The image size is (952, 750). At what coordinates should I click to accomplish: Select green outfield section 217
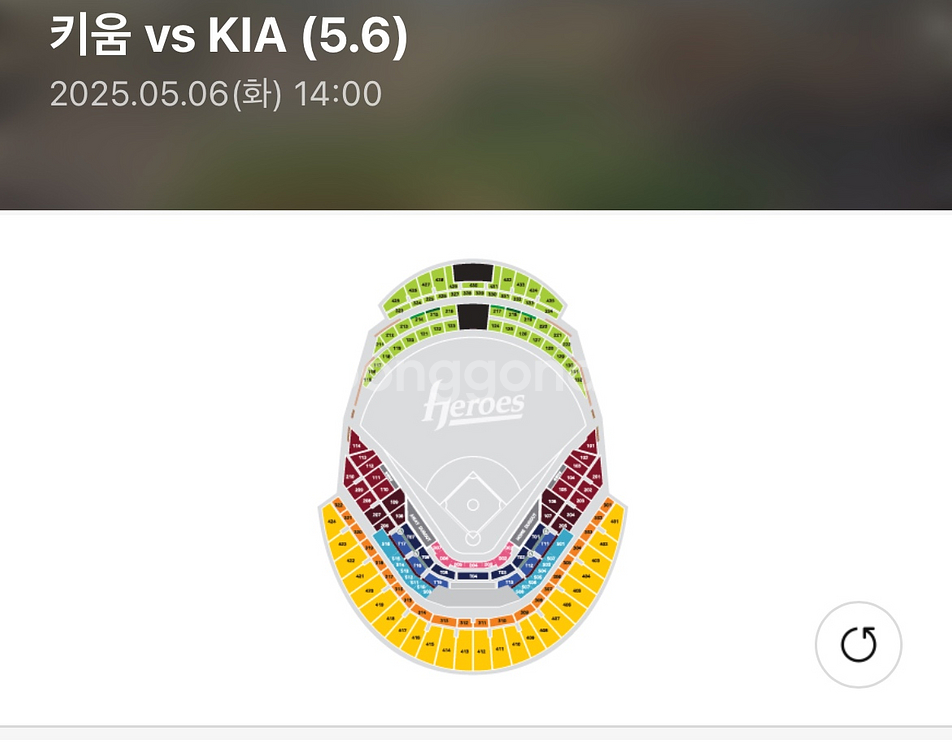497,311
